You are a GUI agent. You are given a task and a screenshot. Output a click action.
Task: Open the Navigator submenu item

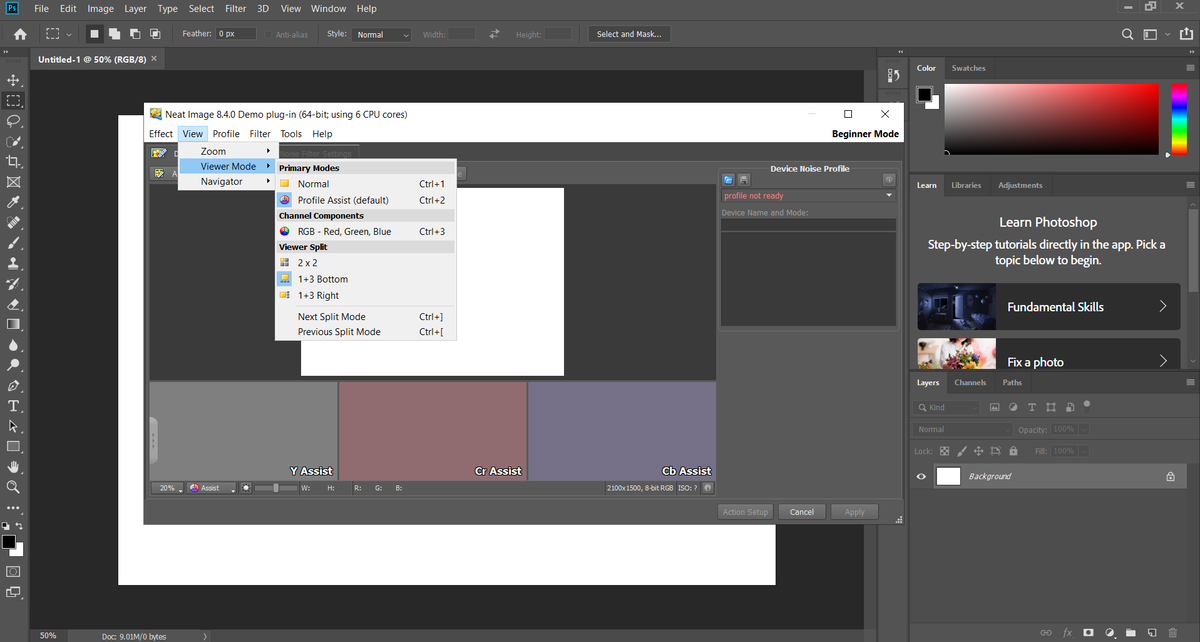pos(227,182)
